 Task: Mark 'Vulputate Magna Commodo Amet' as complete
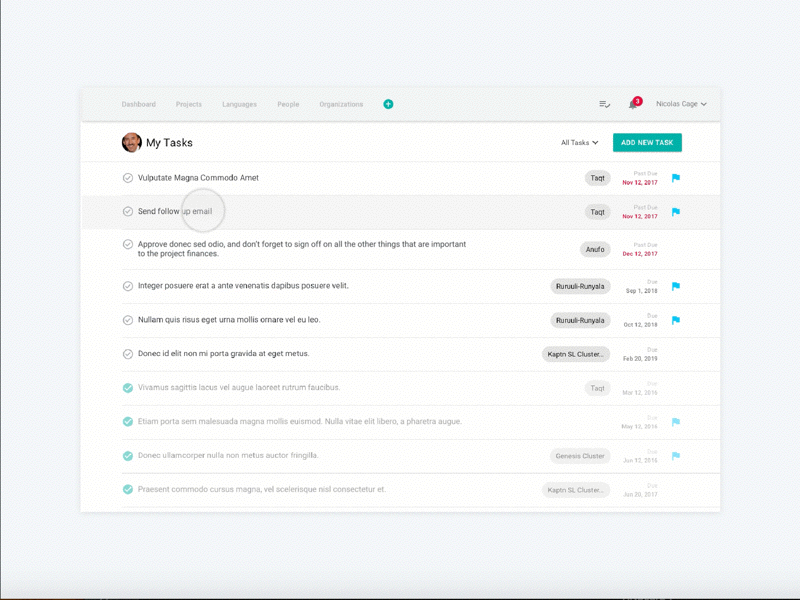pos(127,177)
